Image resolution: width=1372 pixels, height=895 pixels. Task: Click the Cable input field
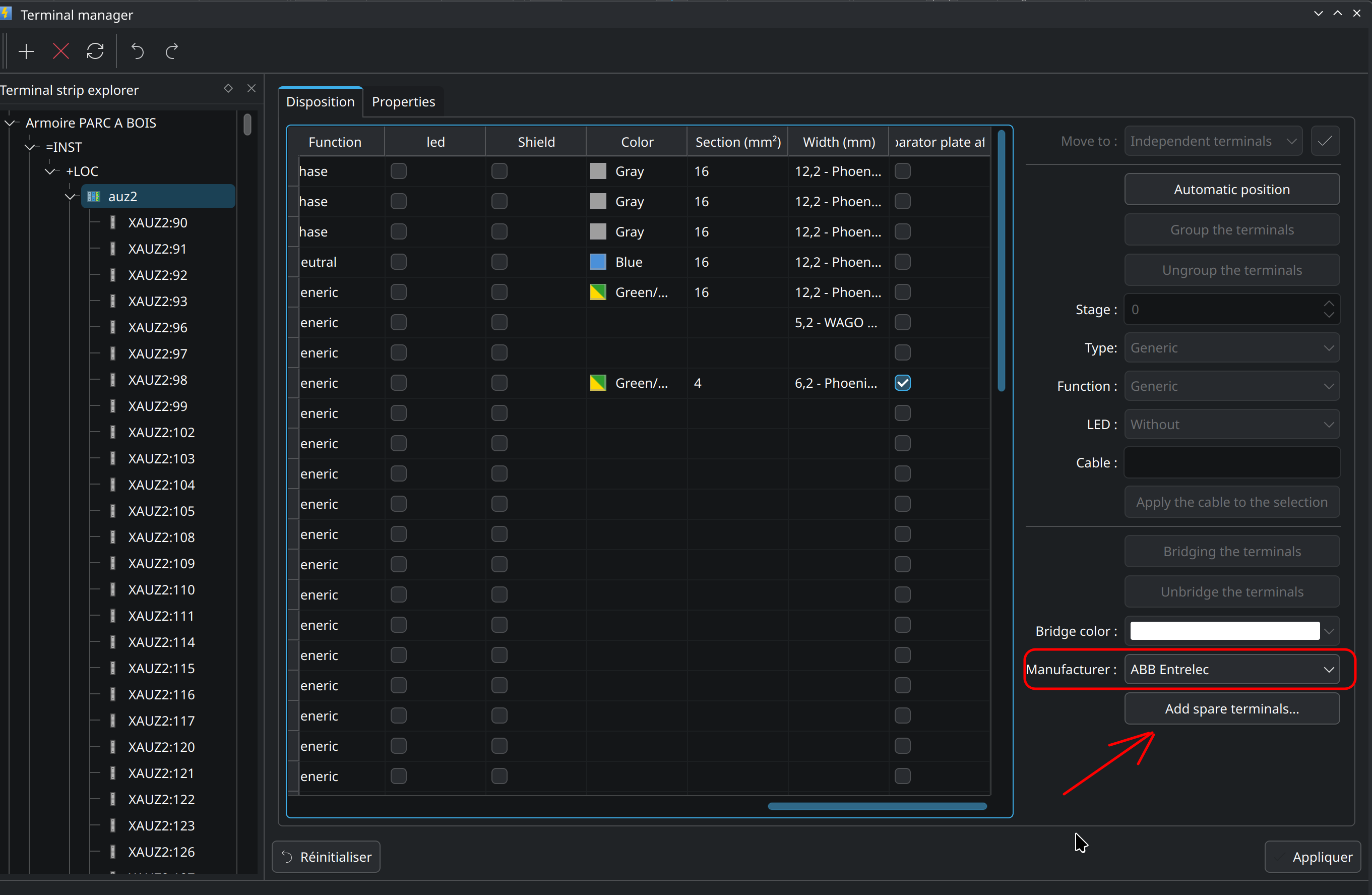(1232, 463)
